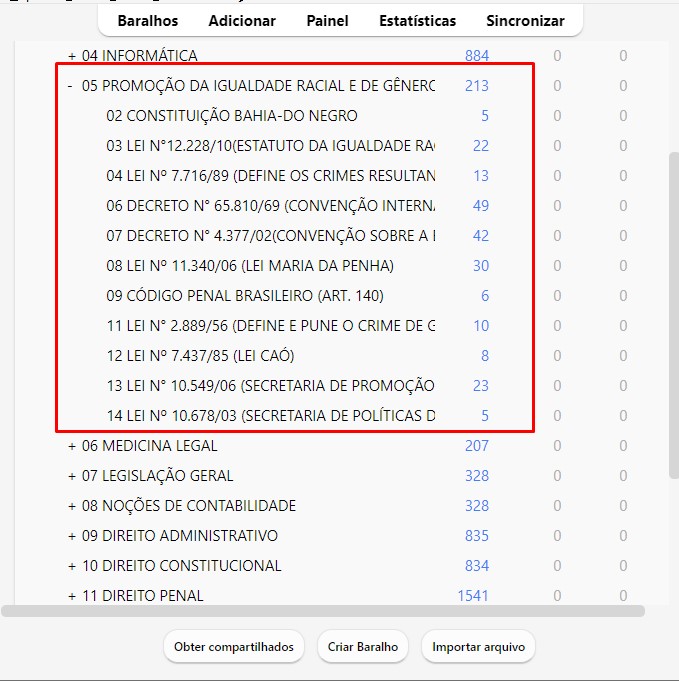Open subdeck 03 LEI N°12.228/10 Estatuto da Igualdade

click(270, 146)
